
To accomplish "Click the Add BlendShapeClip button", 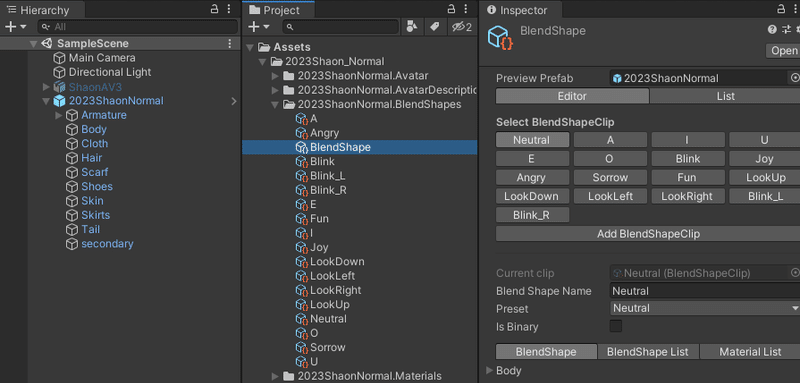I will coord(648,234).
